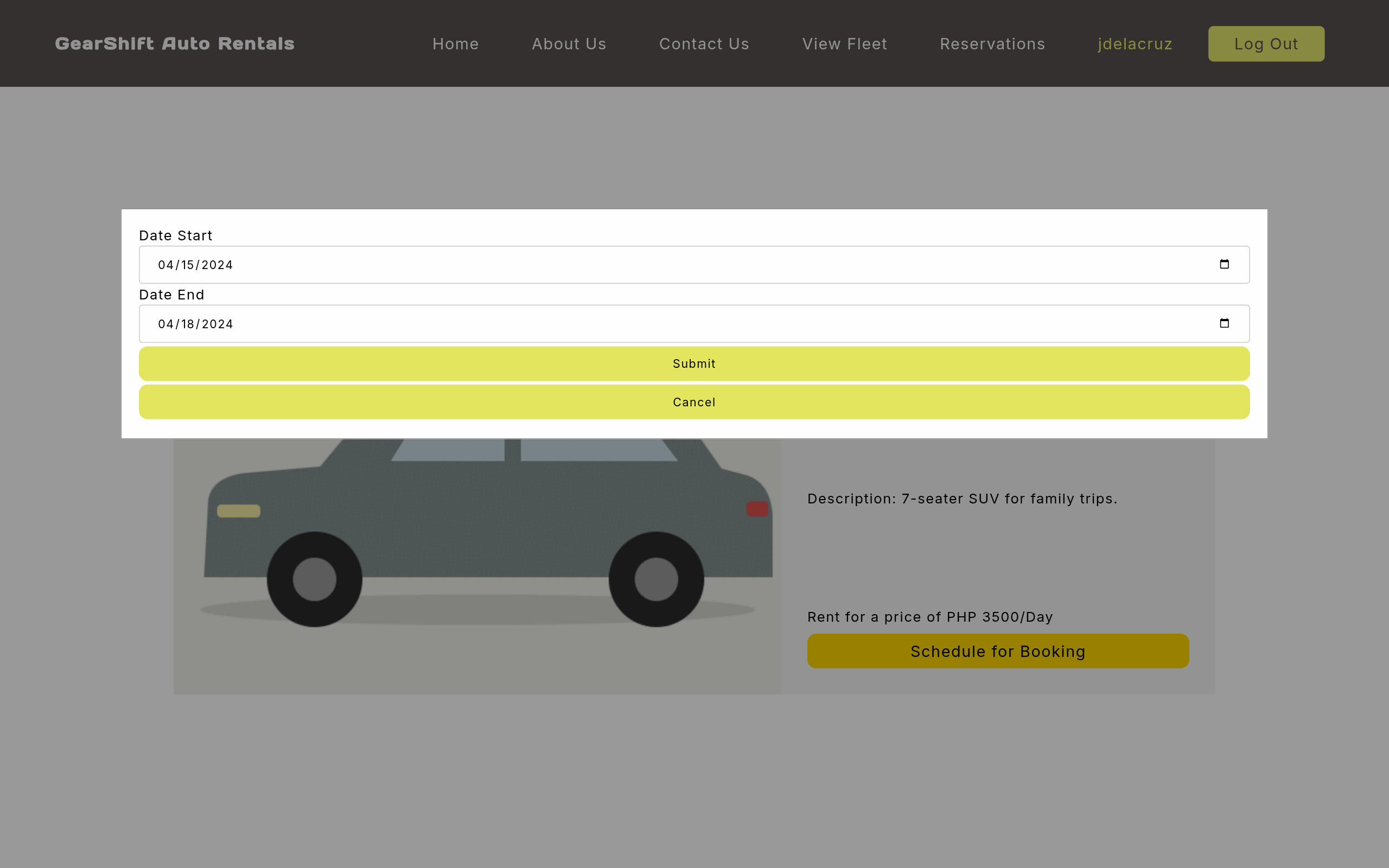The width and height of the screenshot is (1389, 868).
Task: Click the 'Date Start' label
Action: (x=176, y=235)
